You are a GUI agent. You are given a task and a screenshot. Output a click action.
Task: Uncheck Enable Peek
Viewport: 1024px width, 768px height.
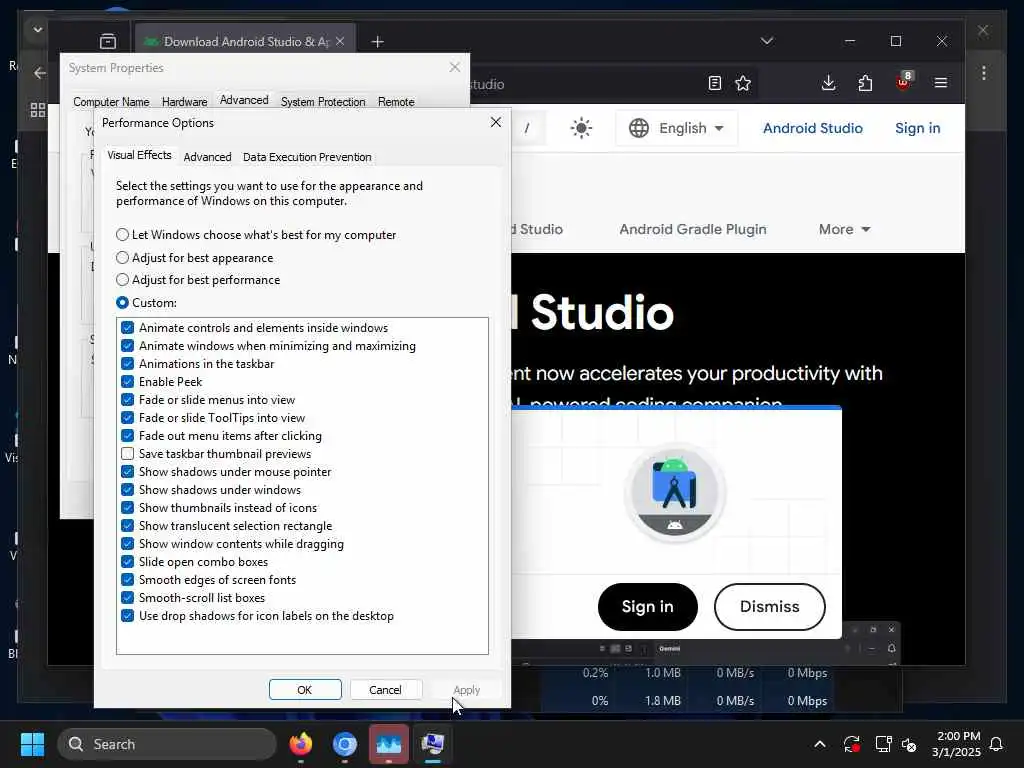127,382
